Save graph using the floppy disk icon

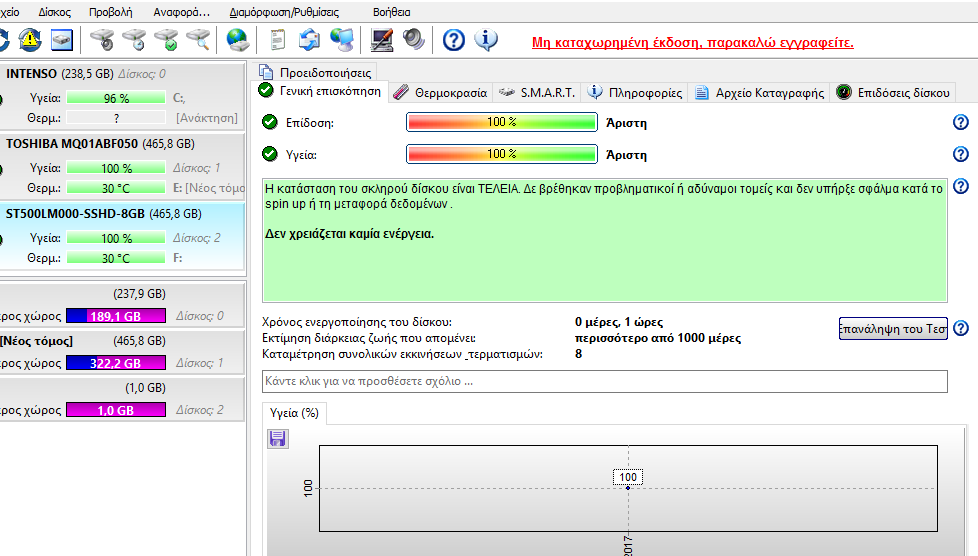278,438
